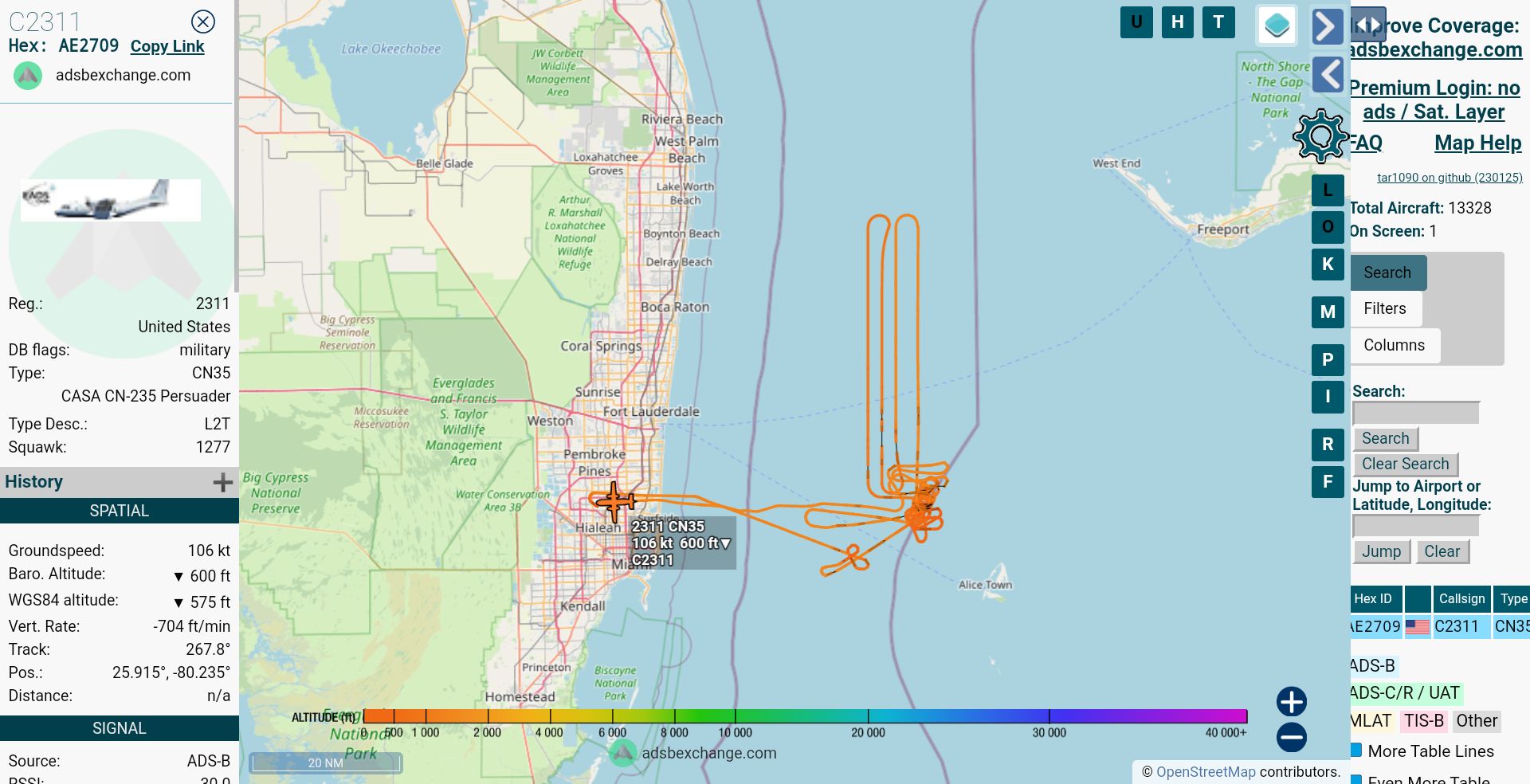Expand the History section with plus icon
1530x784 pixels.
(x=223, y=482)
